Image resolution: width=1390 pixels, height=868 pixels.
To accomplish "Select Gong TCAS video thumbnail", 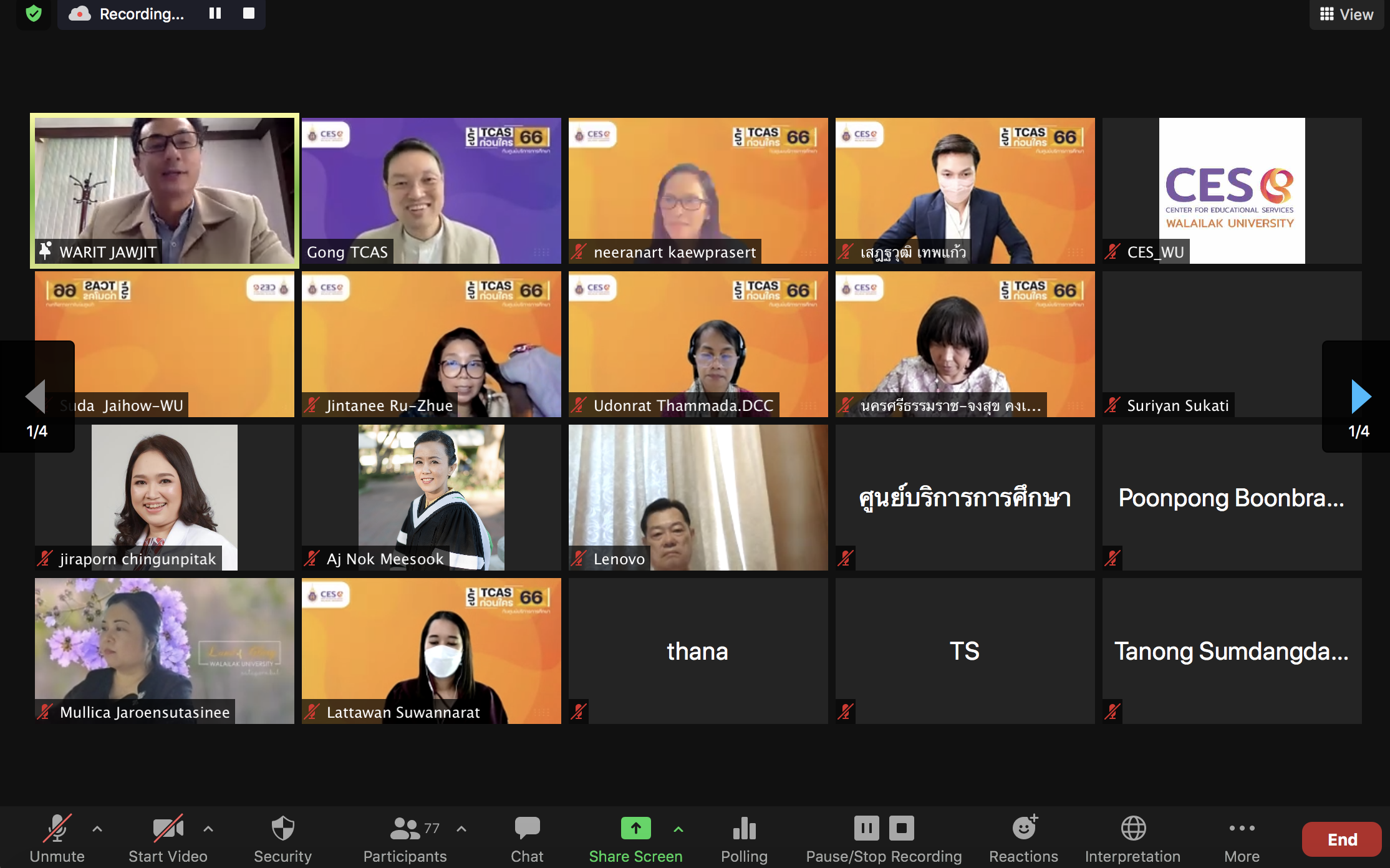I will 431,190.
